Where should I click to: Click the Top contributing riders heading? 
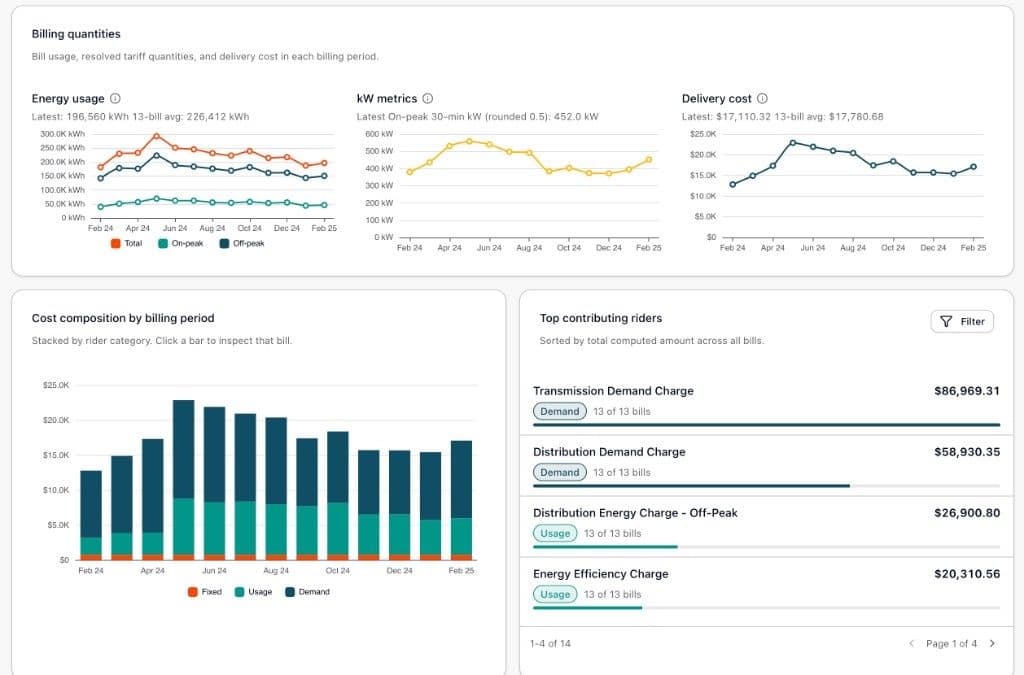601,318
